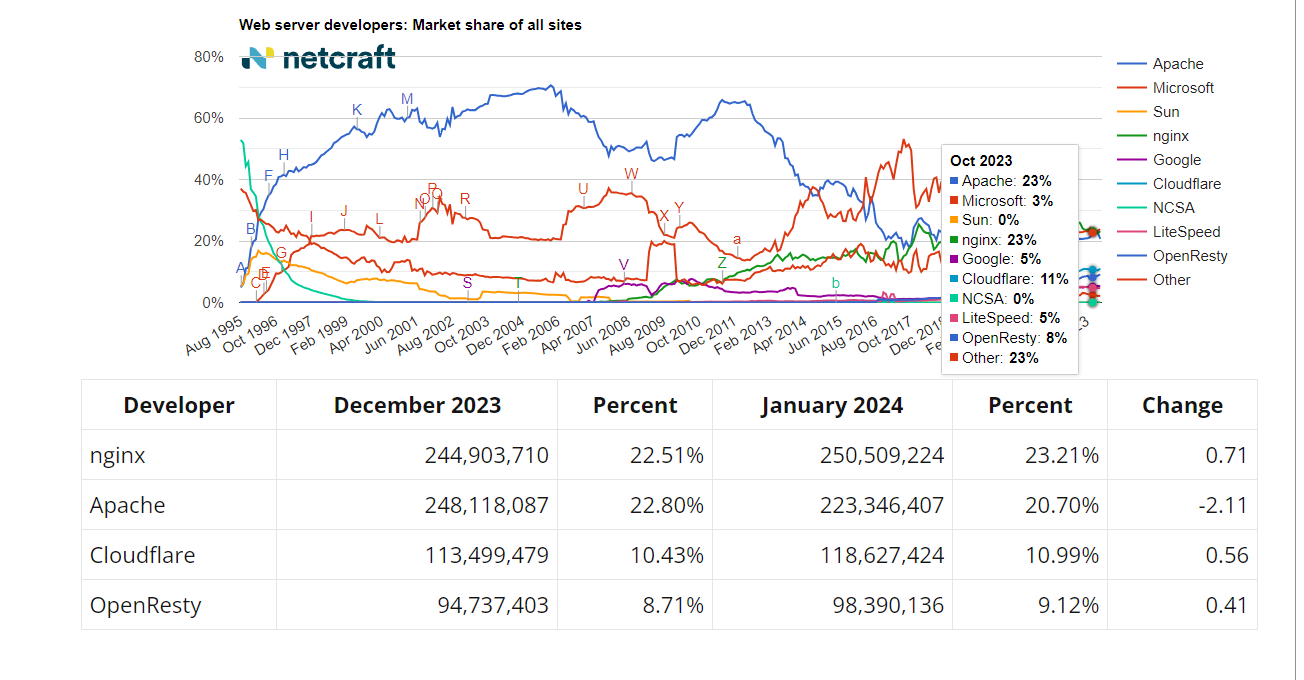1304x680 pixels.
Task: Click annotation marker M on the chart
Action: pos(406,99)
